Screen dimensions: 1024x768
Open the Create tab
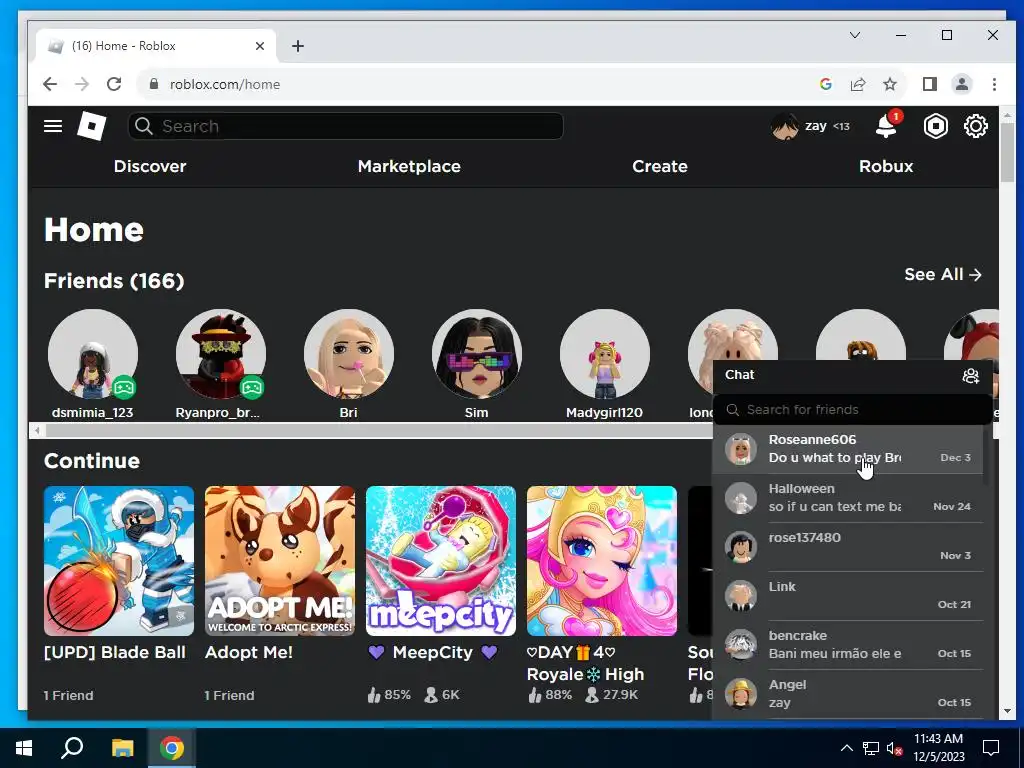pyautogui.click(x=660, y=166)
